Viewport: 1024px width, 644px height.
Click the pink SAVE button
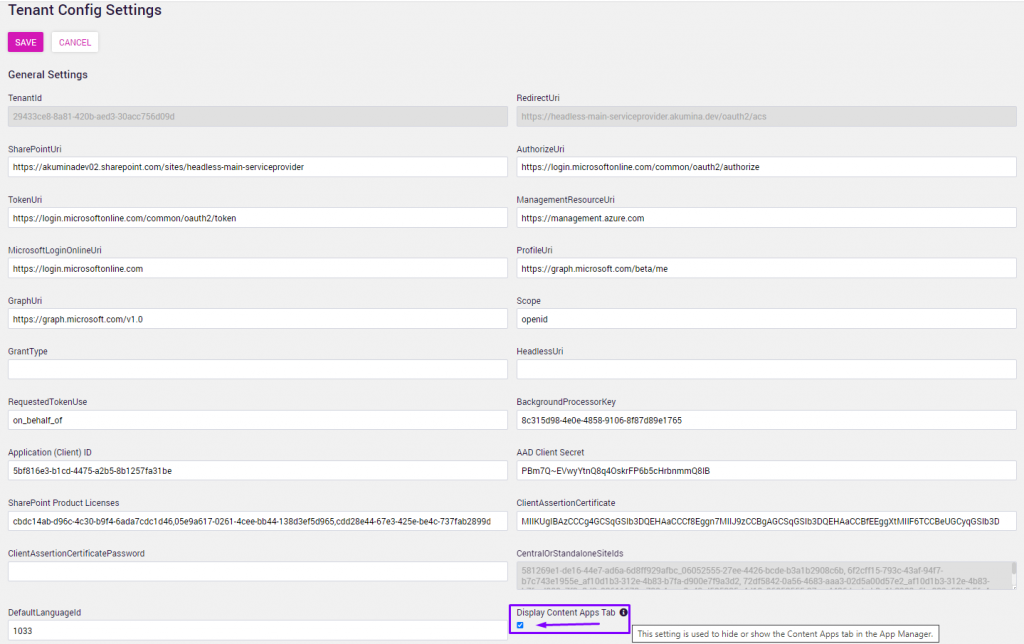[25, 42]
